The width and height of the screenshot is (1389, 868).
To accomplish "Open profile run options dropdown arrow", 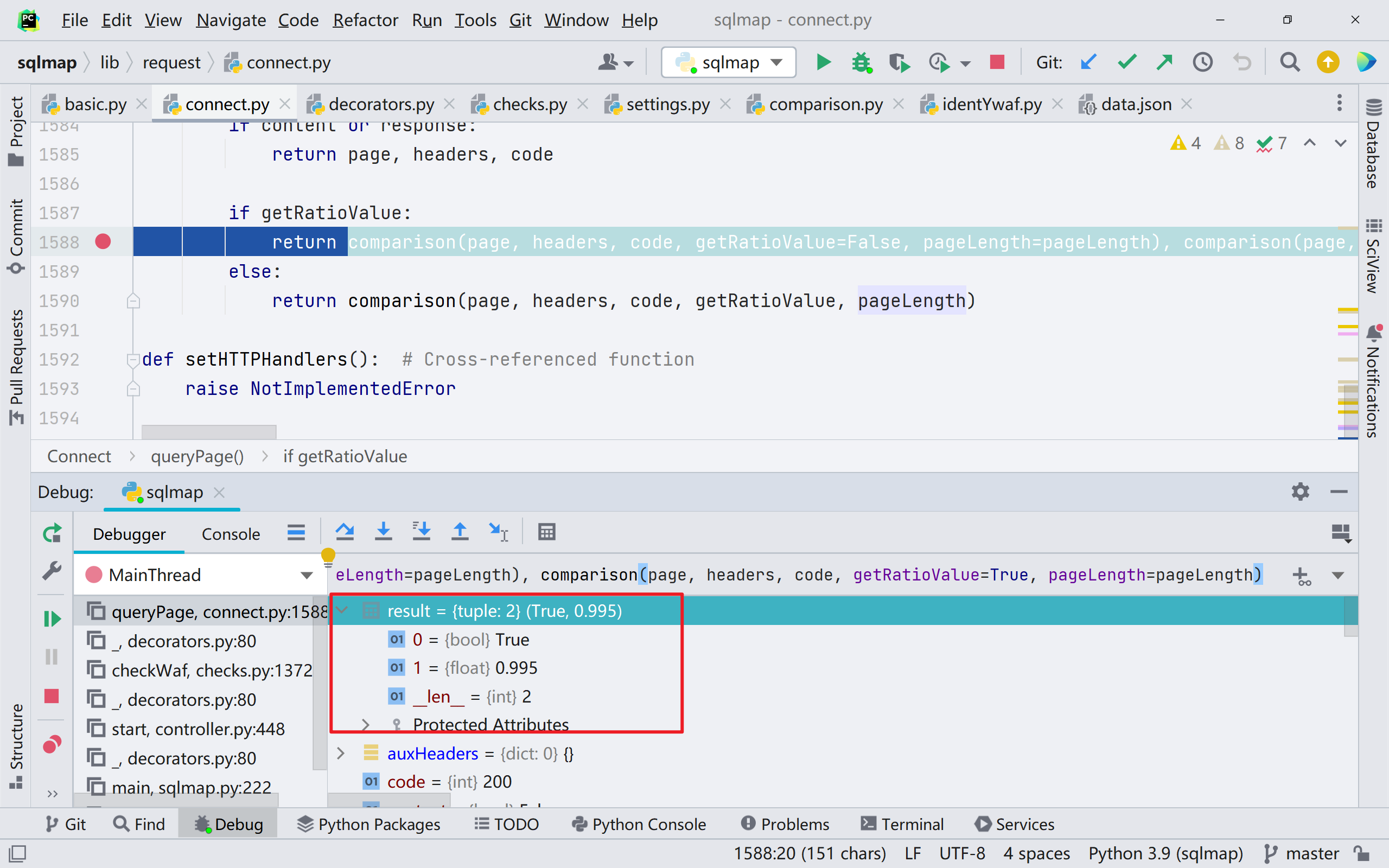I will [965, 63].
